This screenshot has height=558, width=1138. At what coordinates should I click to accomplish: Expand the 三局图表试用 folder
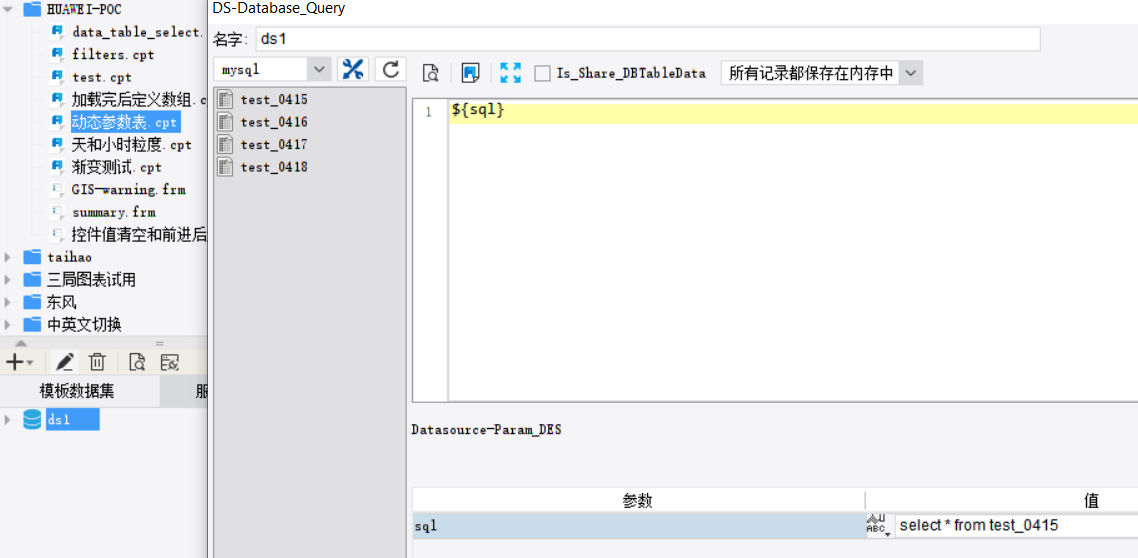click(x=9, y=279)
